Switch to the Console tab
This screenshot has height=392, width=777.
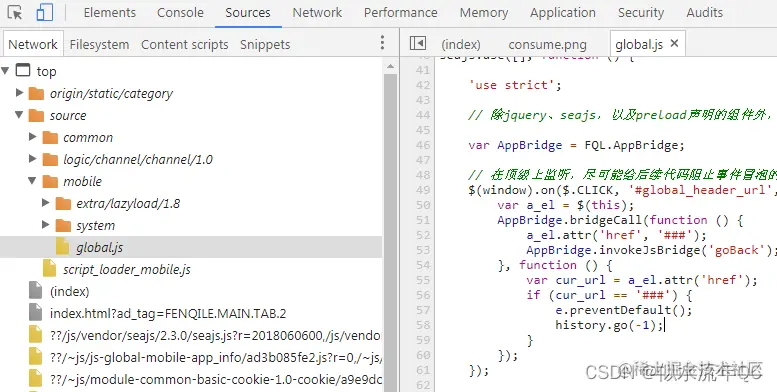point(180,12)
